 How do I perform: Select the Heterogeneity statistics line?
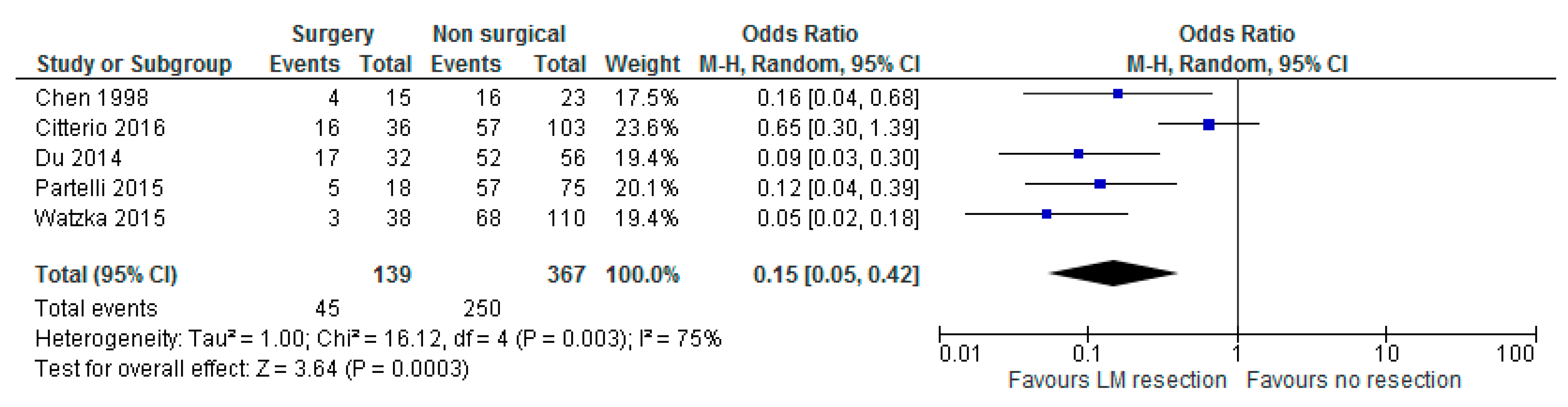377,339
